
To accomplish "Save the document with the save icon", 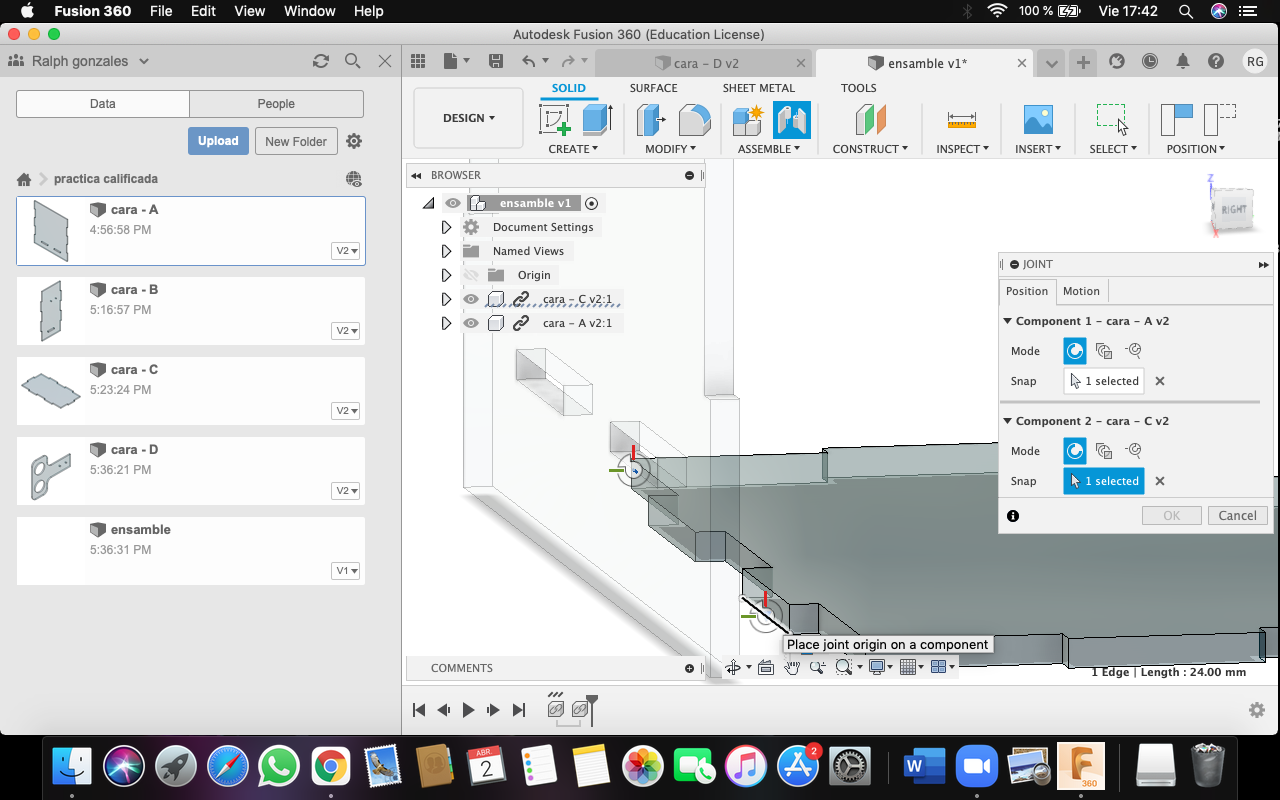I will point(496,61).
